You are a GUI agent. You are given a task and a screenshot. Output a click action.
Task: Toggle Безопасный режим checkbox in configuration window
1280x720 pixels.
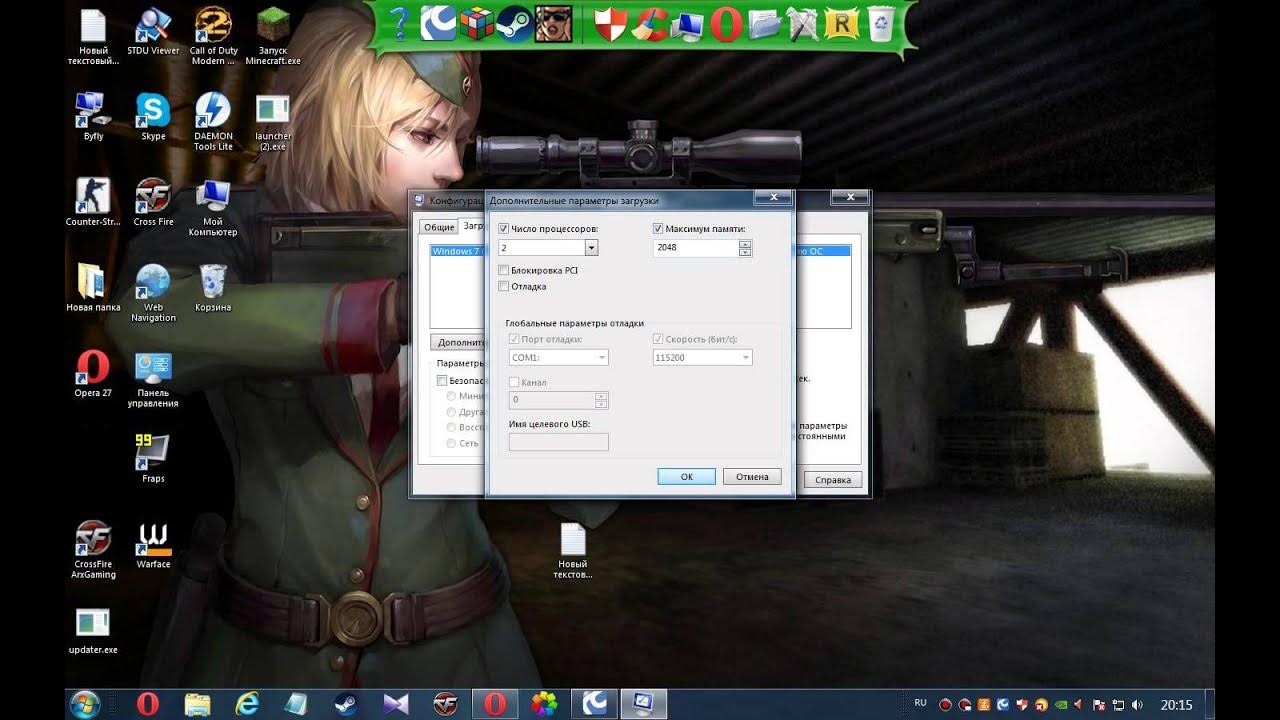pyautogui.click(x=442, y=381)
